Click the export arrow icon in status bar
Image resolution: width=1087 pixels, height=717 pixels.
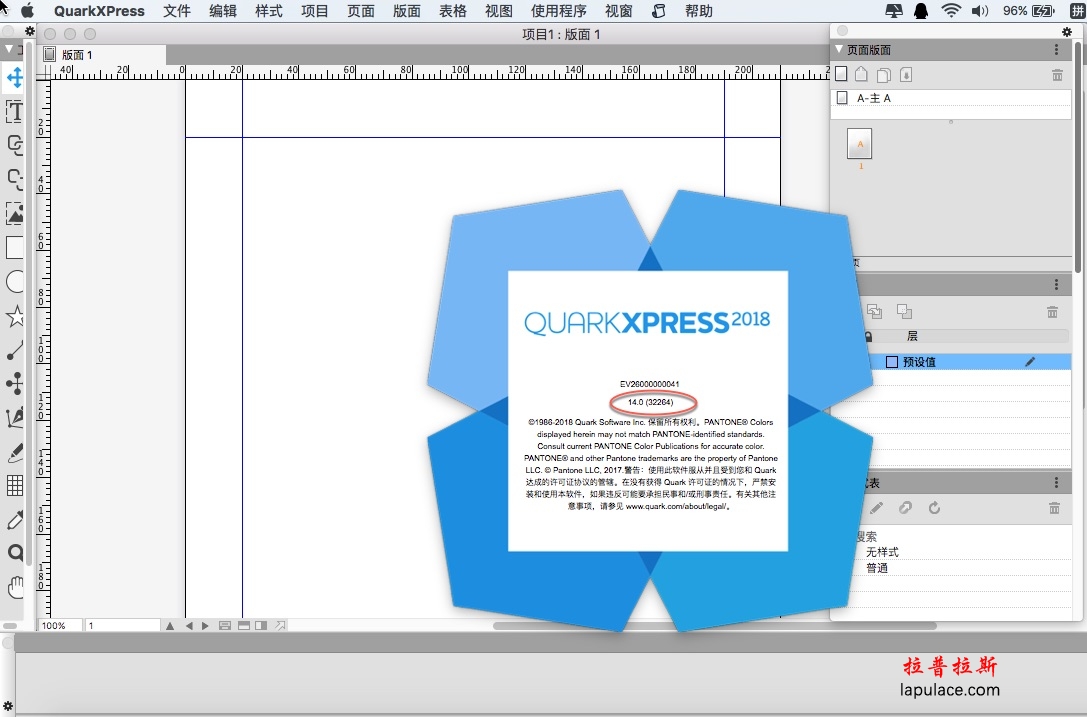point(280,625)
